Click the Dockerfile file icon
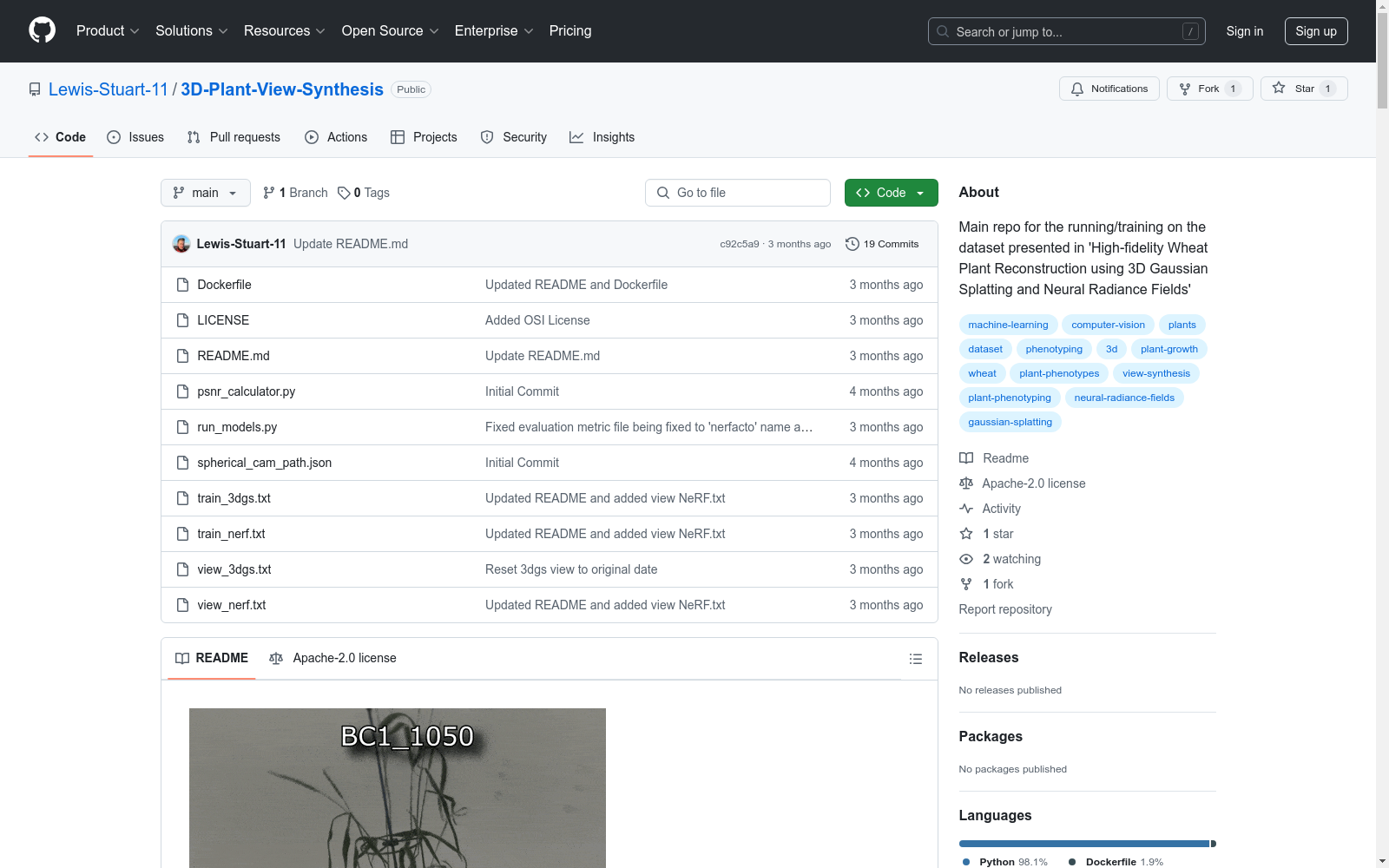The image size is (1389, 868). [x=182, y=285]
